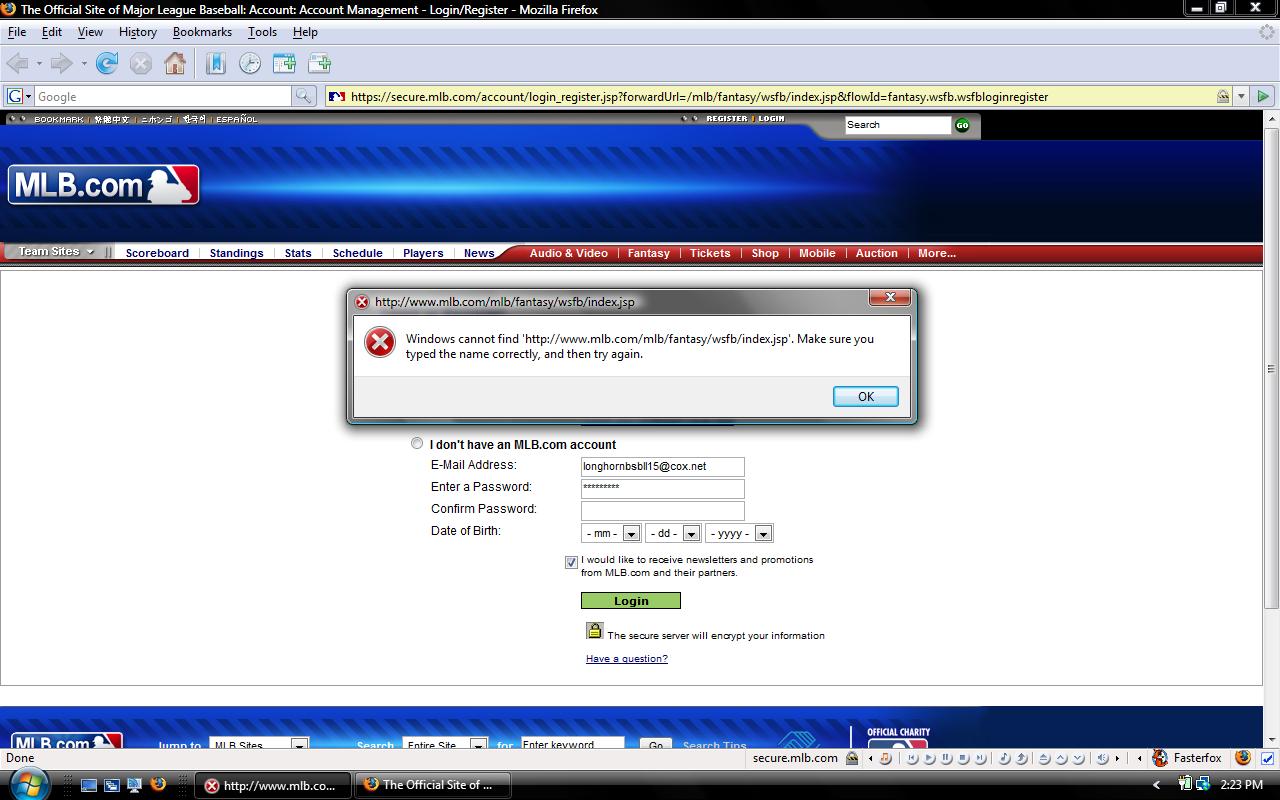Open the Scoreboard navigation link

pos(157,253)
